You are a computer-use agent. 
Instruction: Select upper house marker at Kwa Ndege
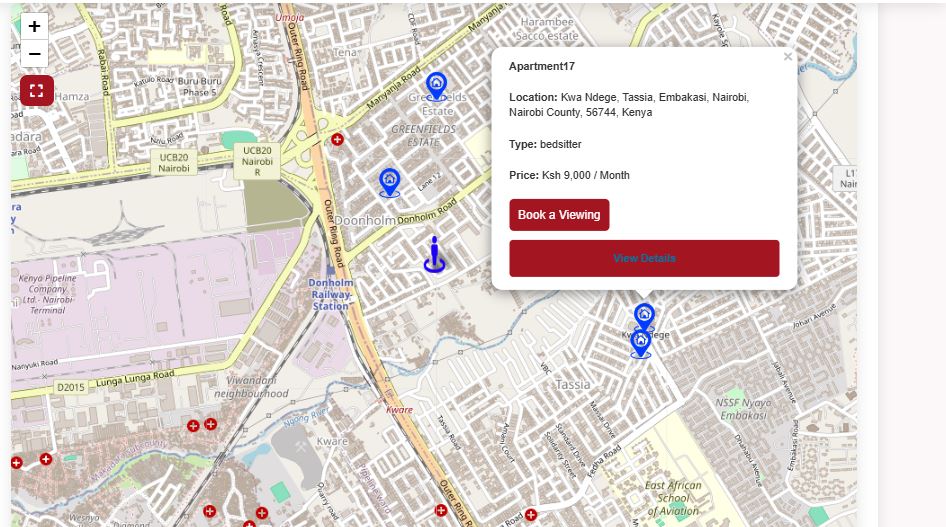(645, 316)
